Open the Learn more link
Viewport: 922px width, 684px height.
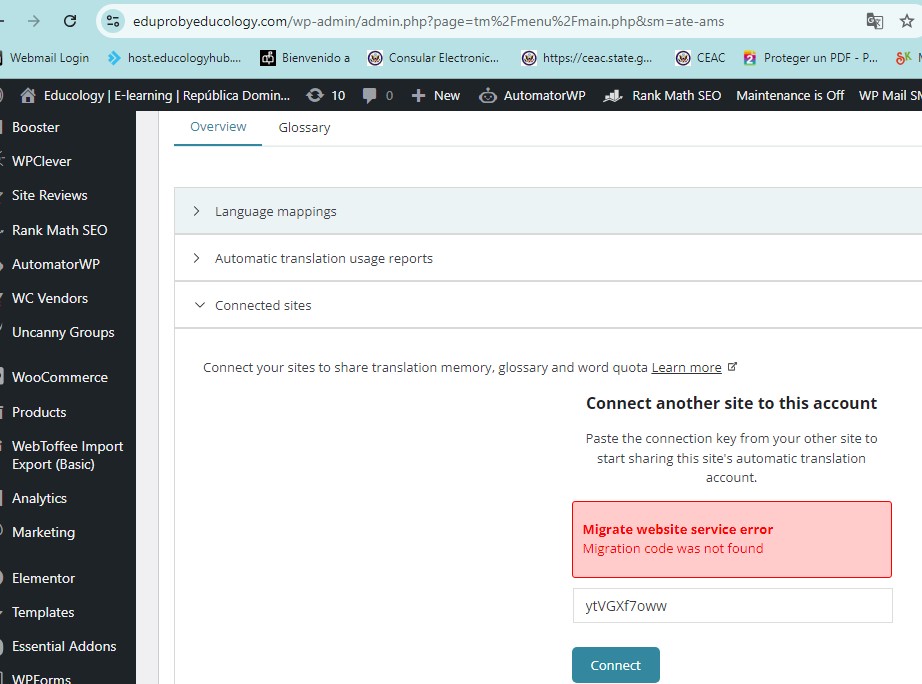tap(686, 368)
